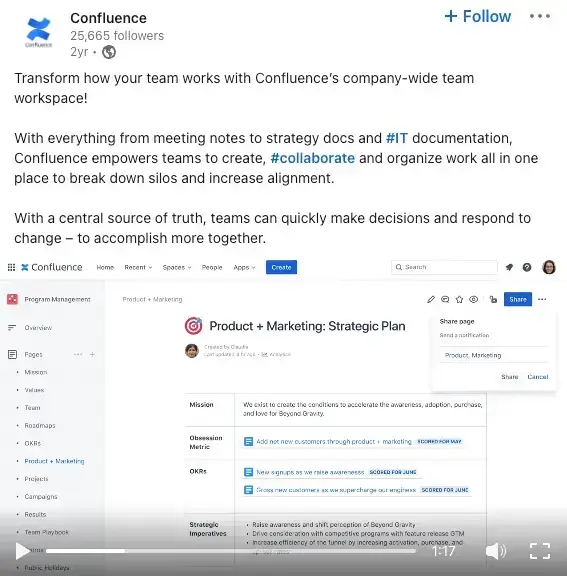The width and height of the screenshot is (567, 576).
Task: Open the app switcher grid icon
Action: (x=11, y=267)
